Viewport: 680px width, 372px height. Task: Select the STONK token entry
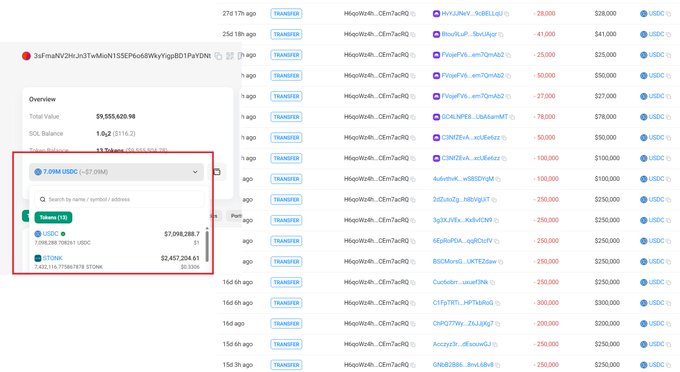pos(117,262)
